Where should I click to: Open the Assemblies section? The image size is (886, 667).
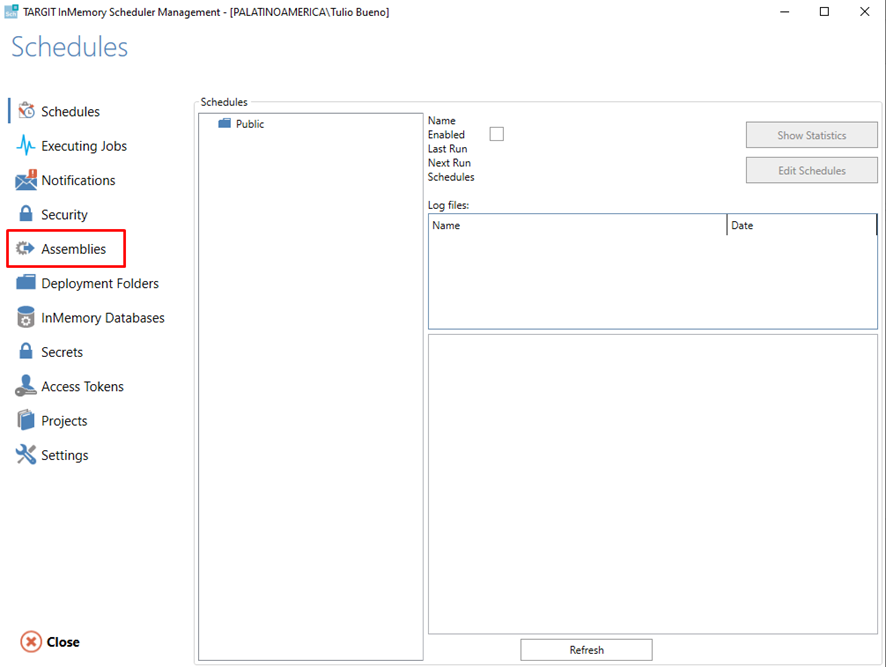tap(73, 249)
